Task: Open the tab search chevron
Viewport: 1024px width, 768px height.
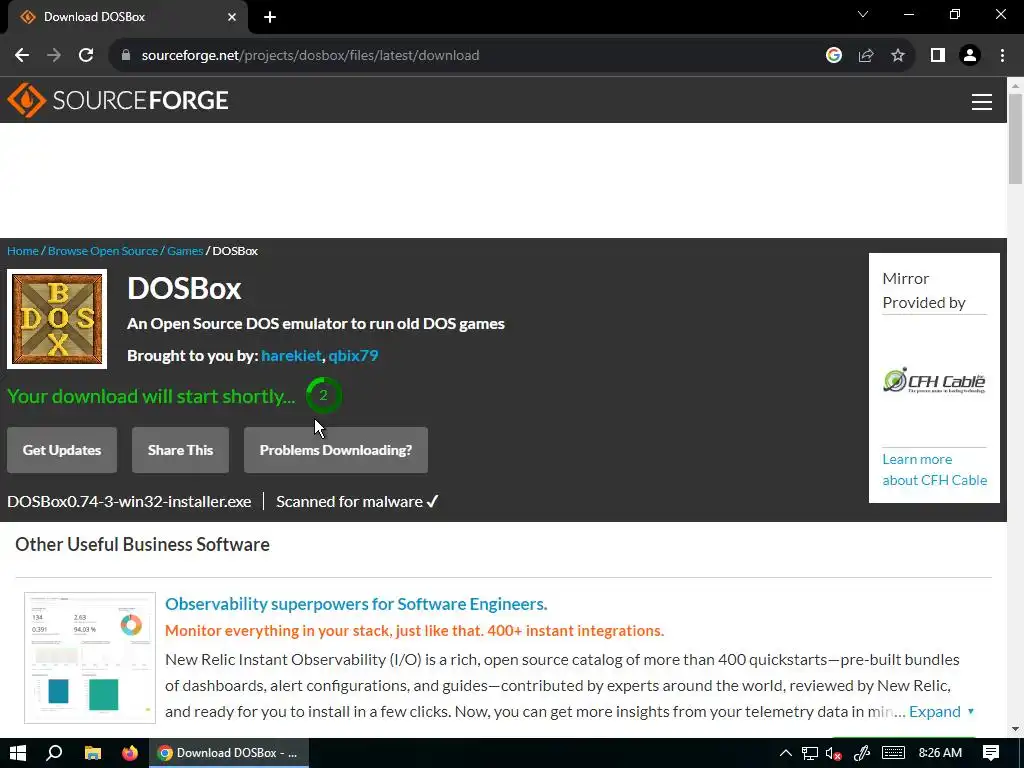Action: click(863, 14)
